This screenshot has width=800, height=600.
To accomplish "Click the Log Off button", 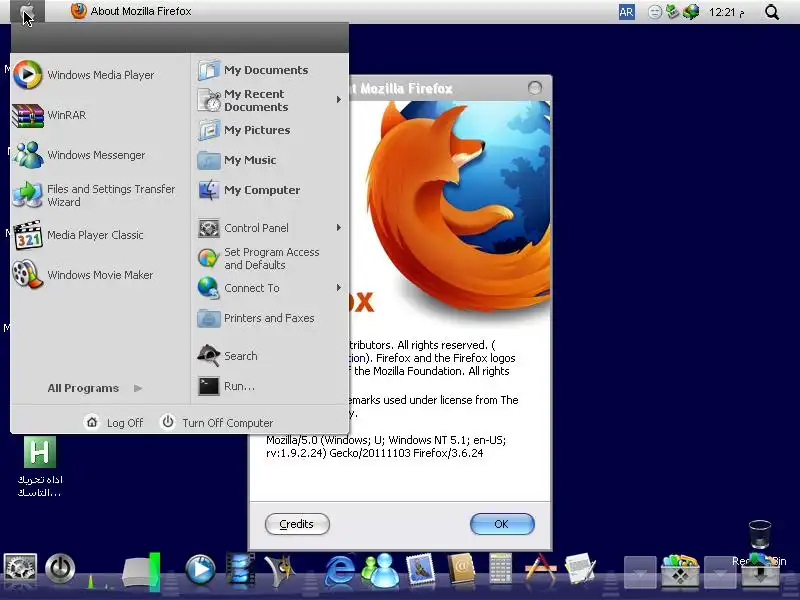I will pyautogui.click(x=114, y=422).
